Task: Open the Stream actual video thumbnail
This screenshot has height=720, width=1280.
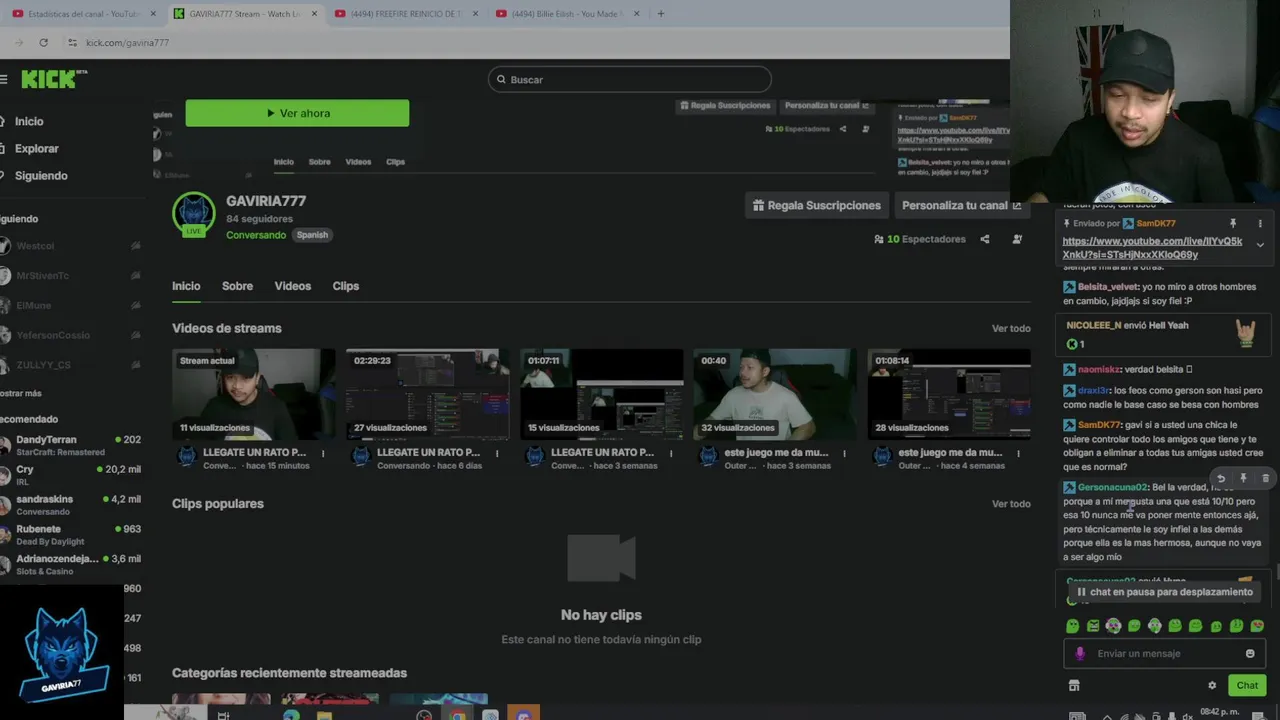Action: 253,394
